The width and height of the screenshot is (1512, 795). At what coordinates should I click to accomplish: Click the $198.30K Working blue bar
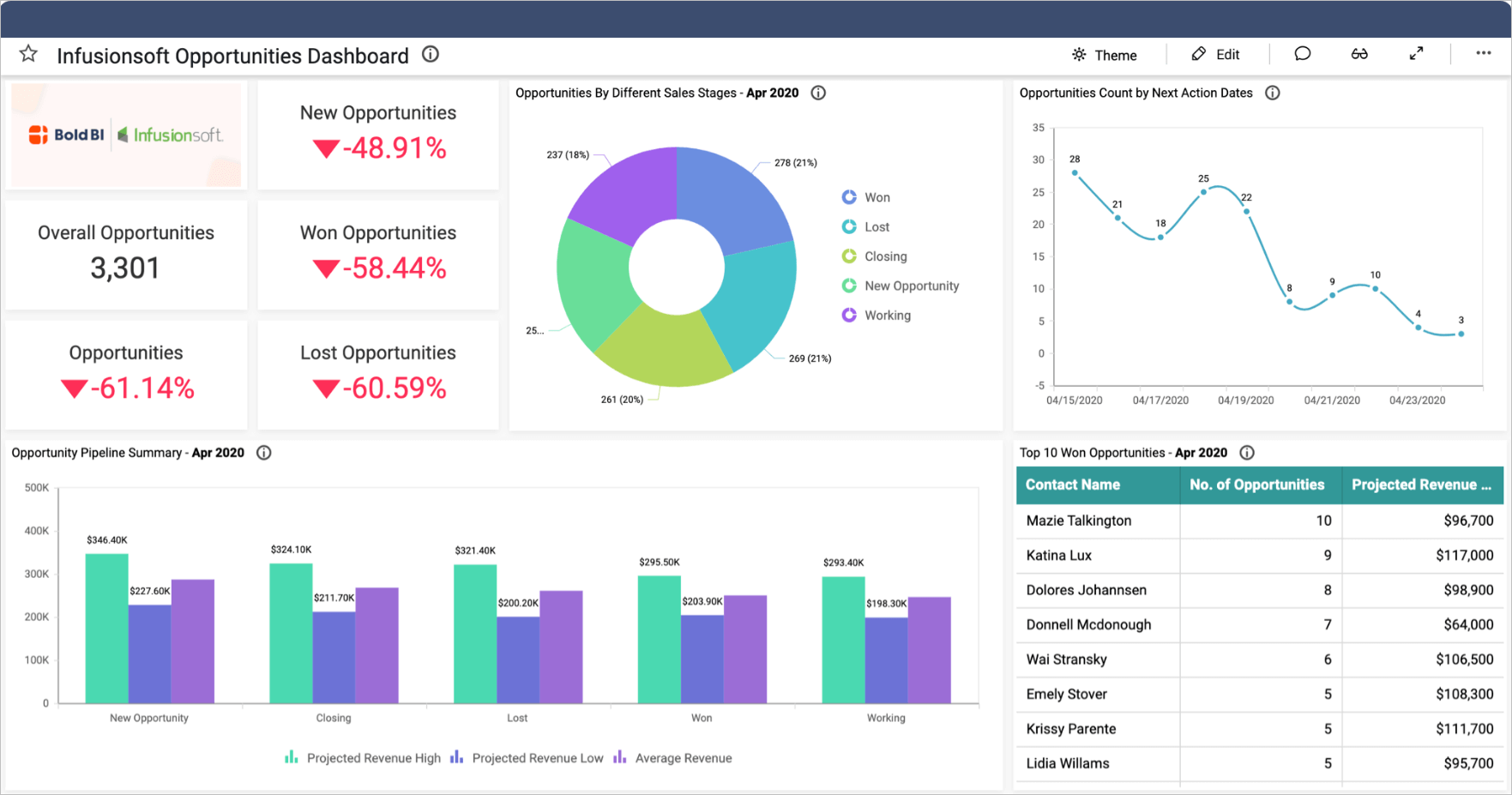(x=886, y=660)
